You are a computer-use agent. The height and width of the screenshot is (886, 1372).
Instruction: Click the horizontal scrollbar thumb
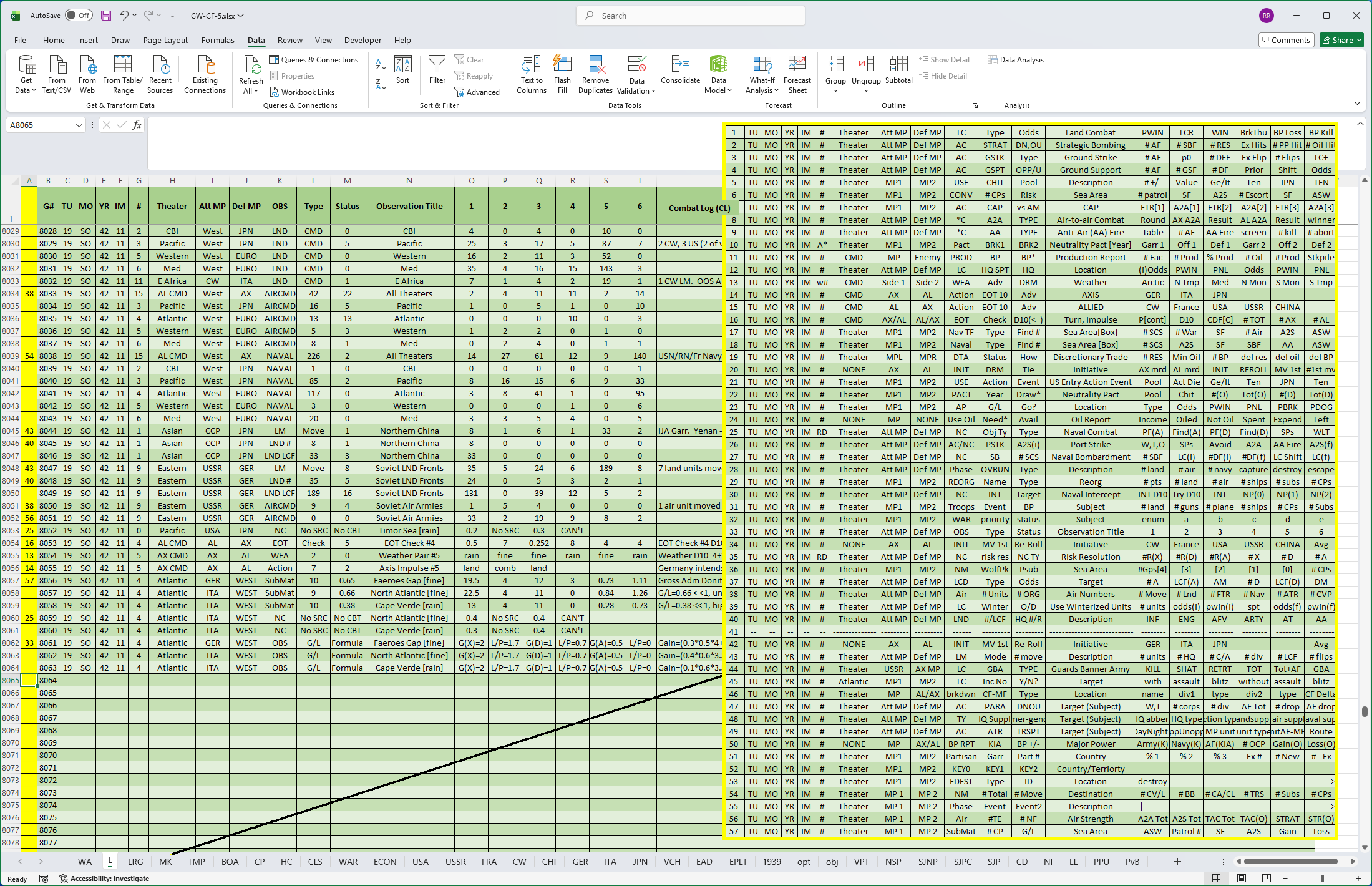(1292, 862)
